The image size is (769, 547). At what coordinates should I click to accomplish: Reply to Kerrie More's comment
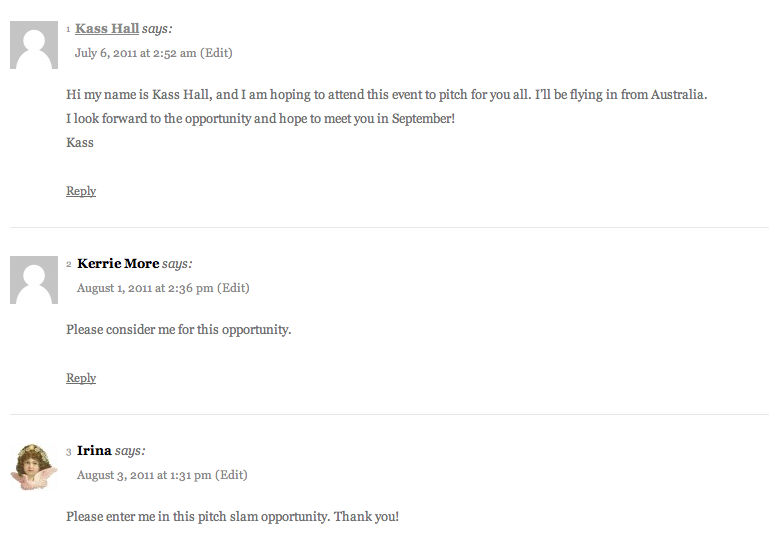[81, 378]
